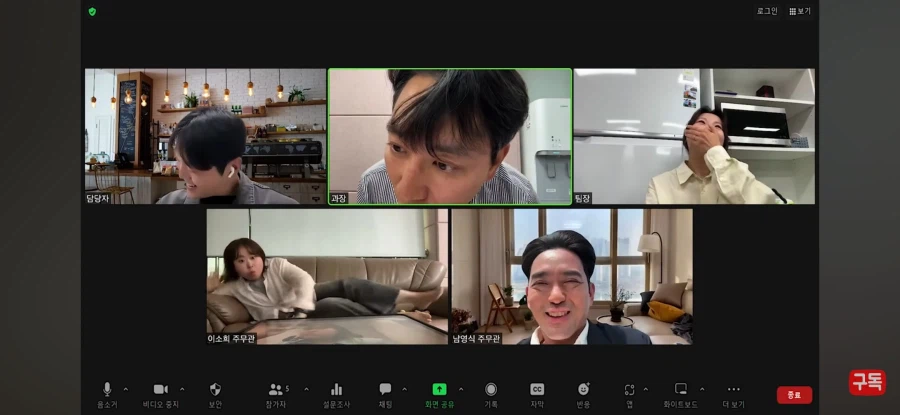Click the name label 과장
This screenshot has width=900, height=415.
coord(339,199)
